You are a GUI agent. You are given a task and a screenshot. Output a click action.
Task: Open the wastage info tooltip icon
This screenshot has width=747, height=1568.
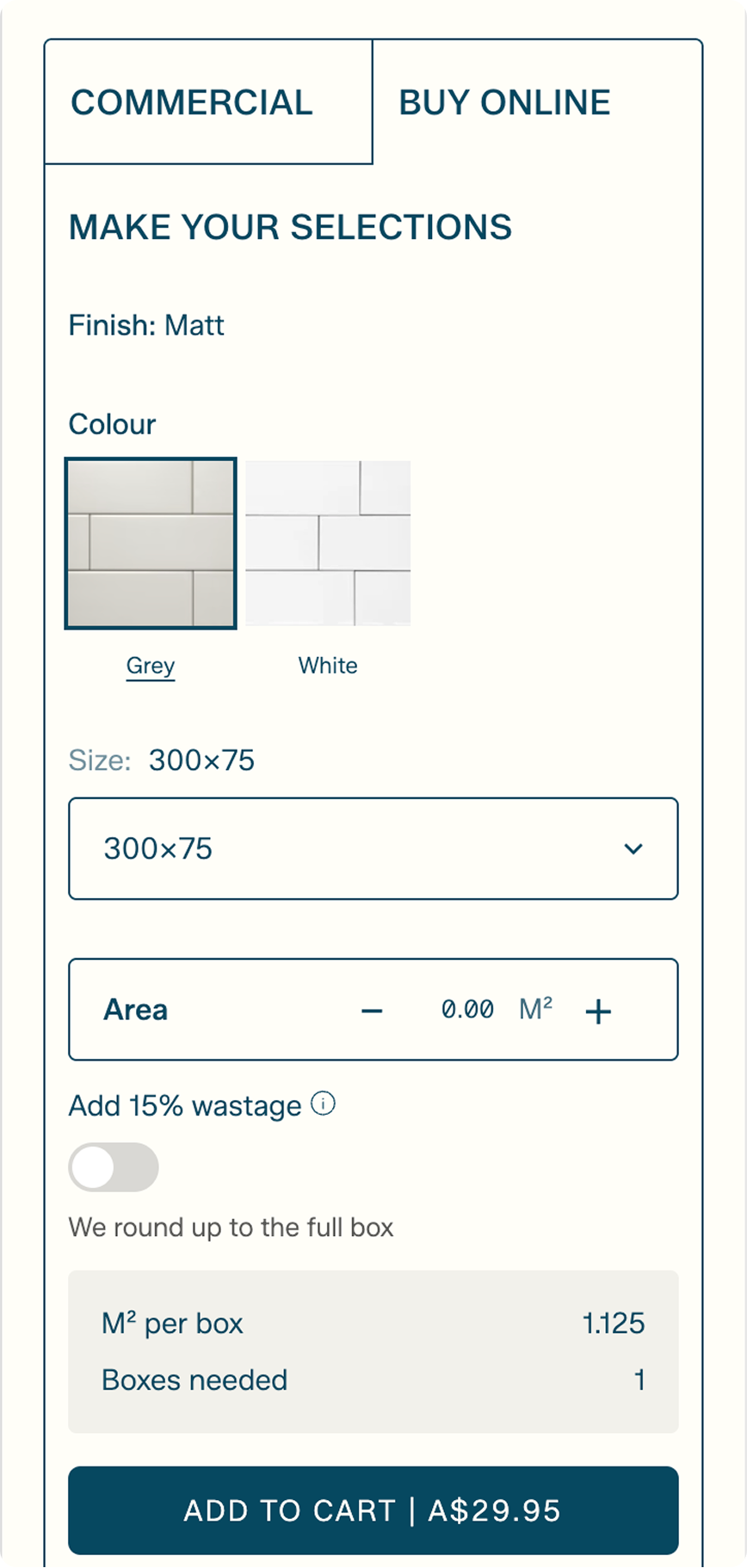(323, 1104)
